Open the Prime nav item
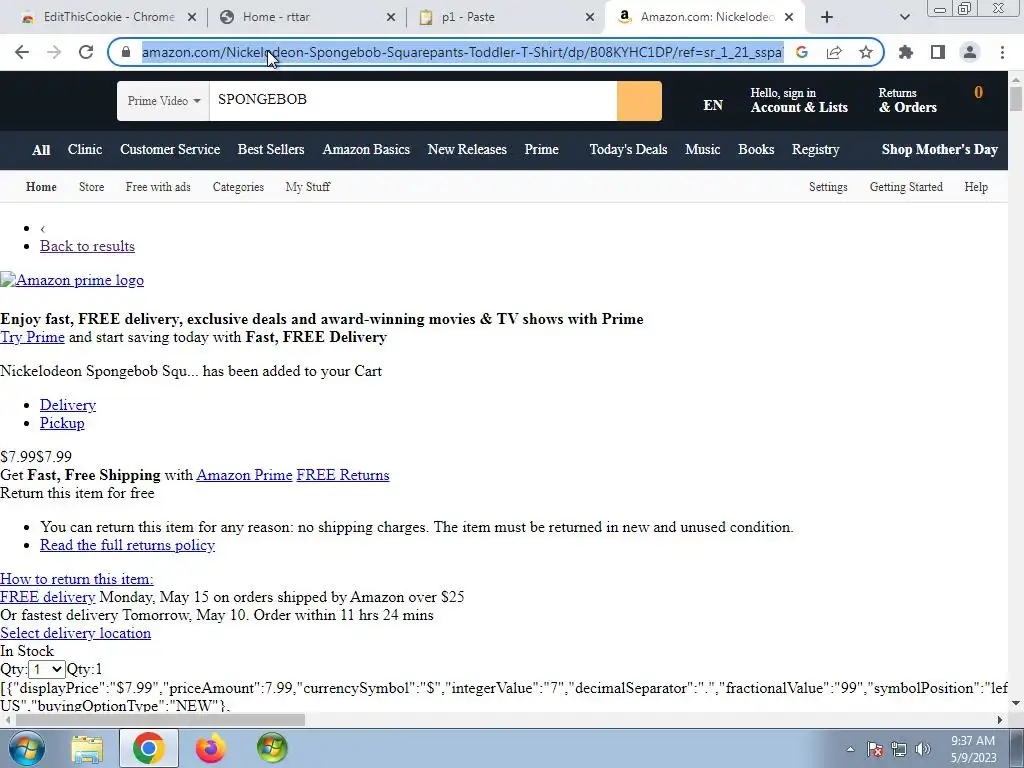The image size is (1024, 768). pyautogui.click(x=541, y=150)
